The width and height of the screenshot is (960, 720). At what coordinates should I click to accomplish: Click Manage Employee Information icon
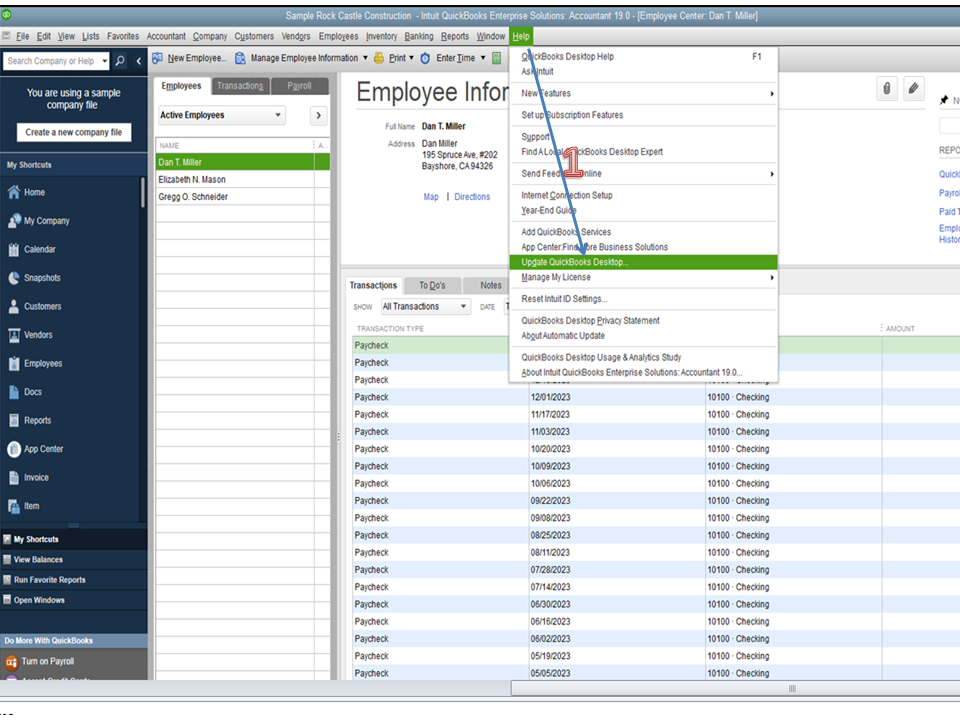241,58
